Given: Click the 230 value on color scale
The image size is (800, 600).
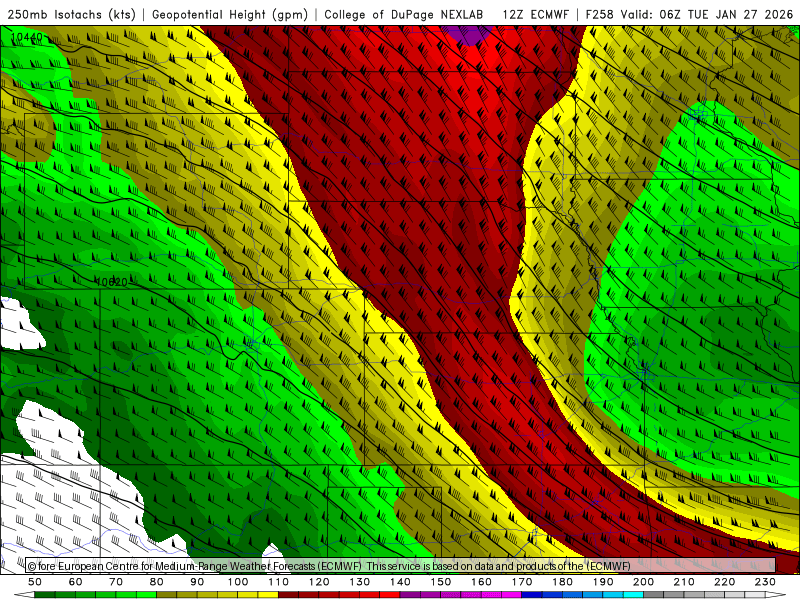Looking at the screenshot, I should pos(765,582).
